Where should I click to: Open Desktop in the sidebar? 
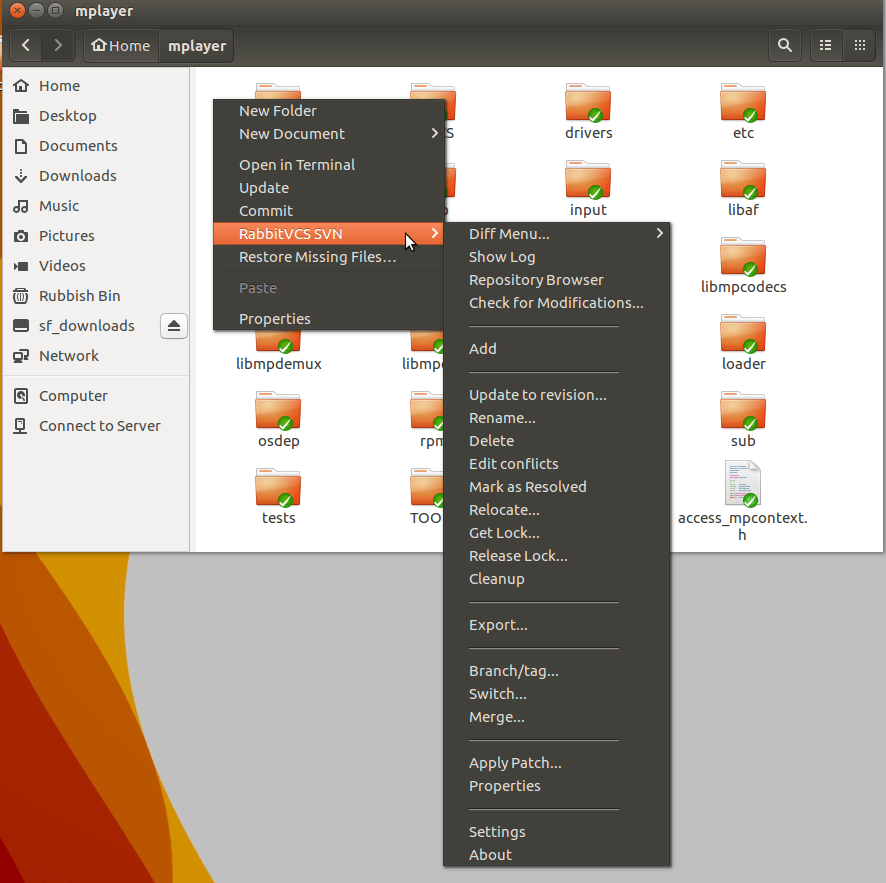pos(96,116)
